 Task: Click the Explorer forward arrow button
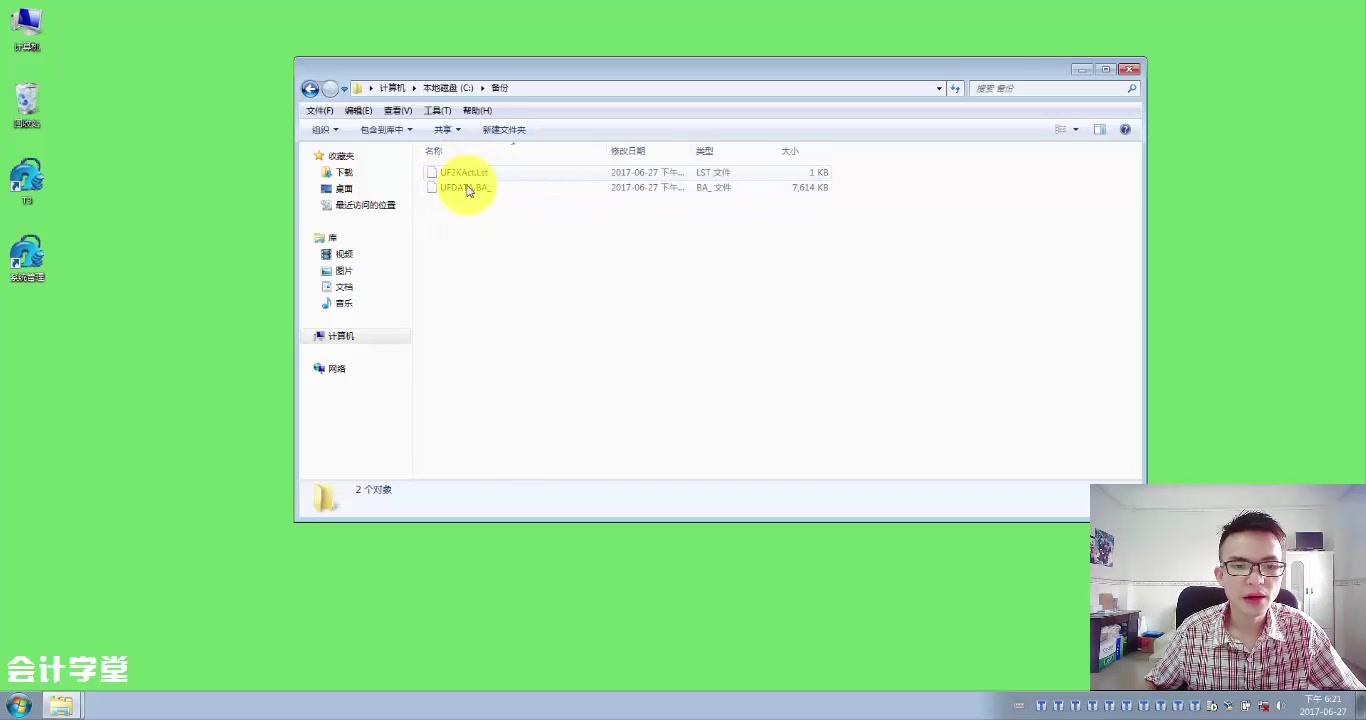tap(330, 89)
